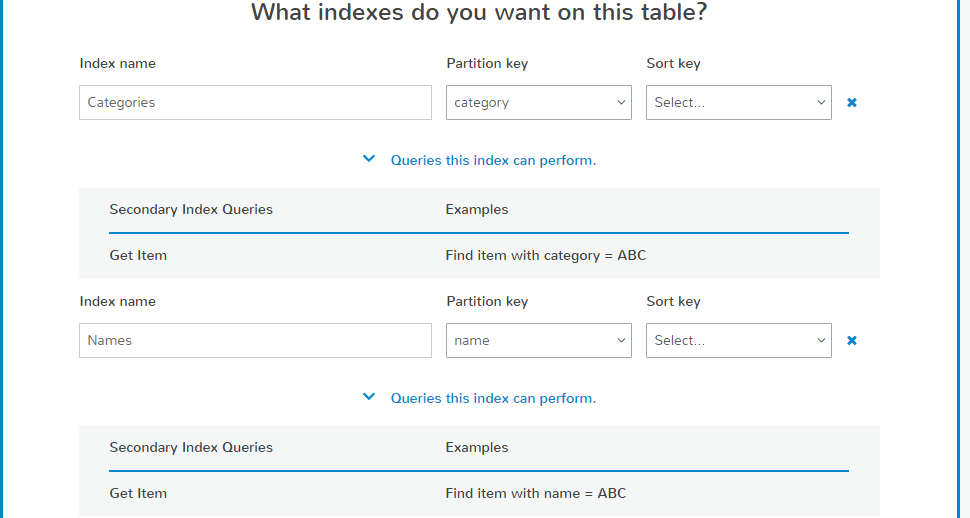Open the Sort key dropdown for Categories index
970x518 pixels.
point(738,103)
